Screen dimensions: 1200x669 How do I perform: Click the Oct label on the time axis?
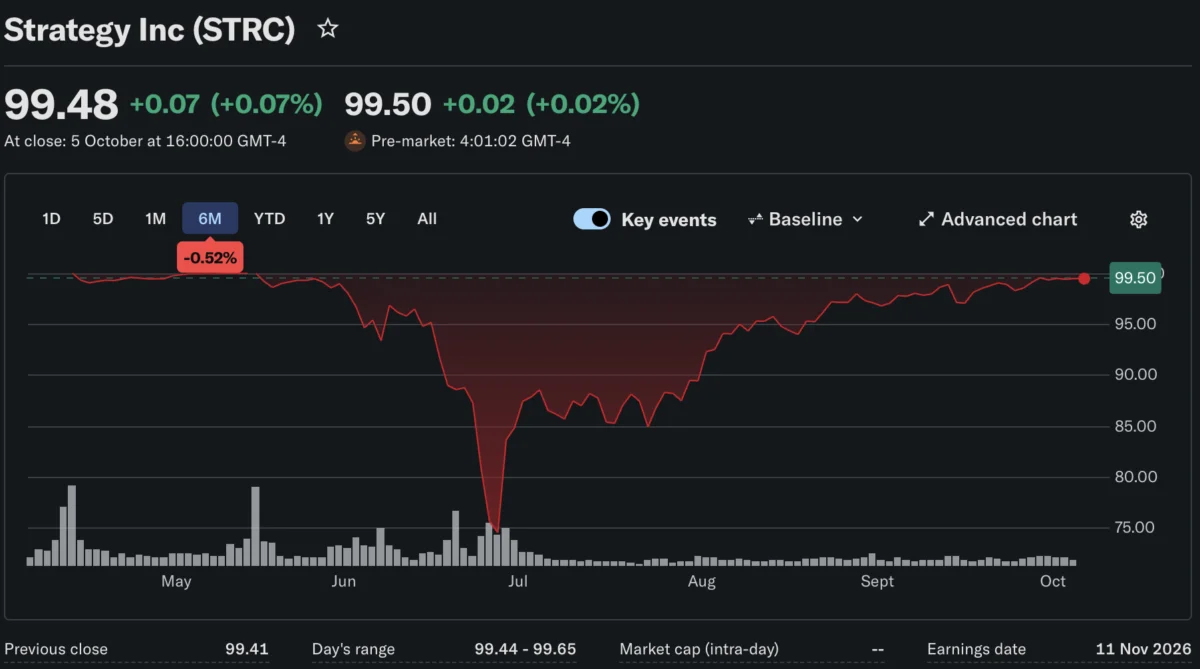pos(1053,581)
